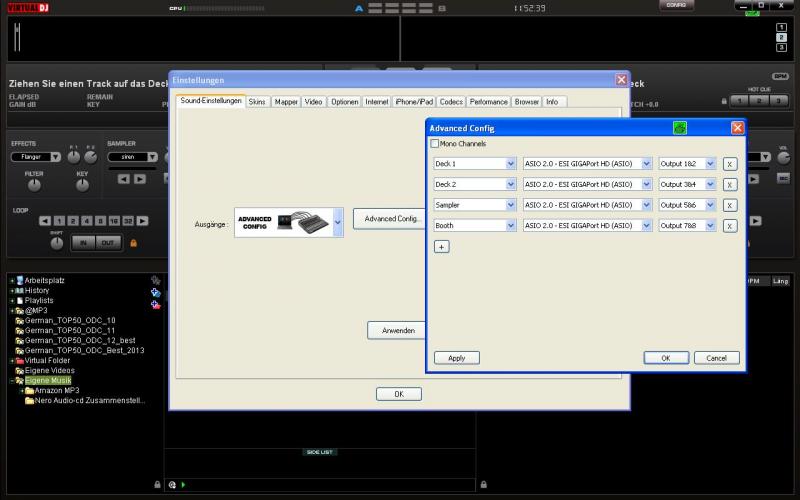Switch to the Video tab
This screenshot has width=800, height=500.
(313, 102)
